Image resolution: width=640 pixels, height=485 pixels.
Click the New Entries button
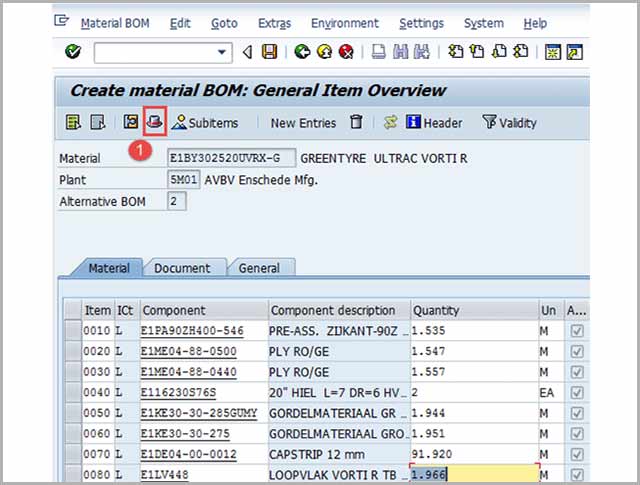(303, 123)
